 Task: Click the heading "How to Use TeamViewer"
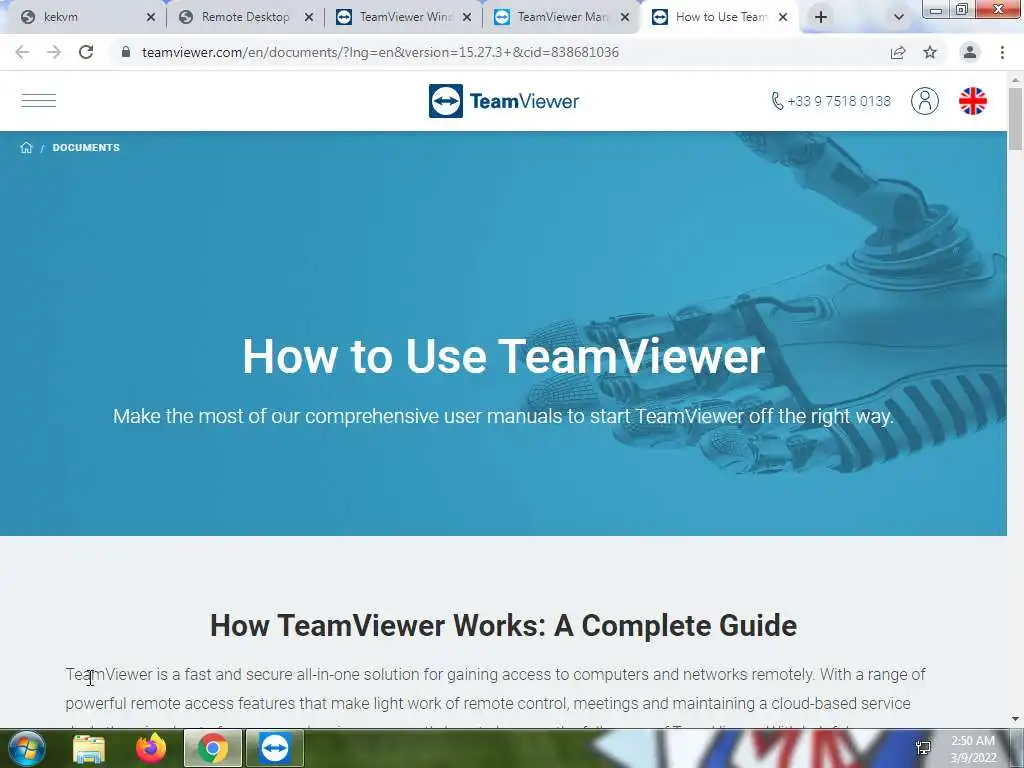(504, 357)
